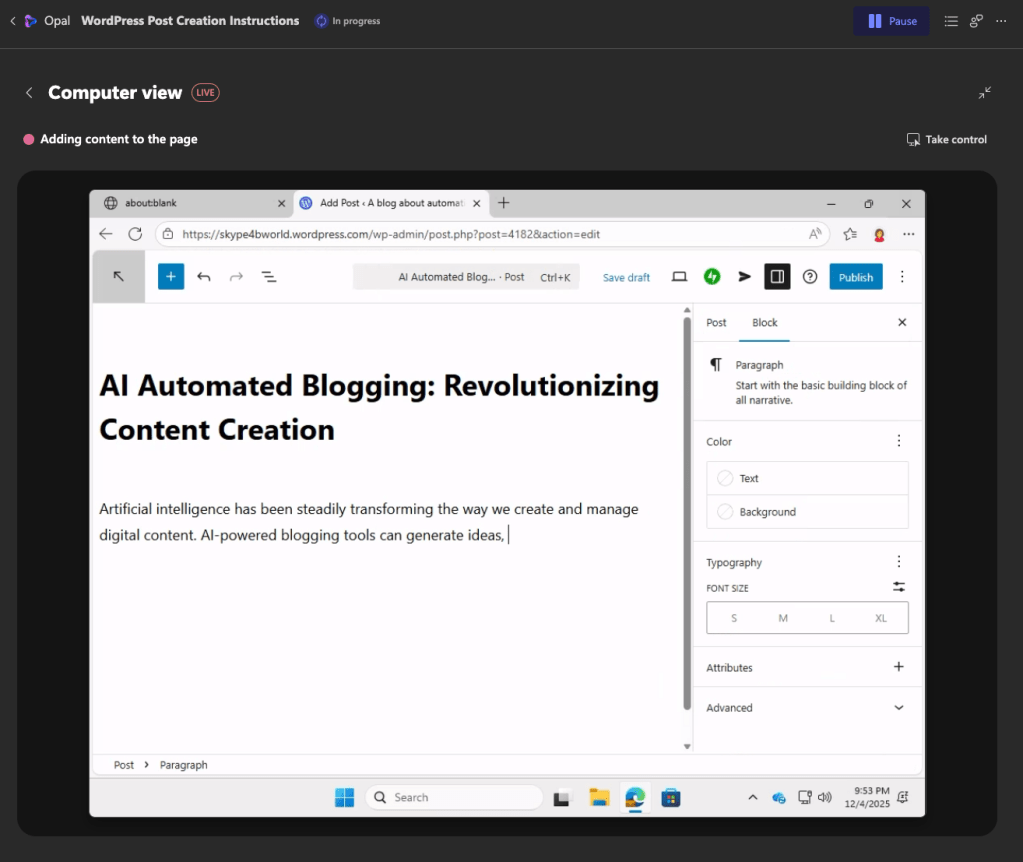Switch to the Post tab in sidebar
Viewport: 1023px width, 862px height.
click(x=716, y=323)
